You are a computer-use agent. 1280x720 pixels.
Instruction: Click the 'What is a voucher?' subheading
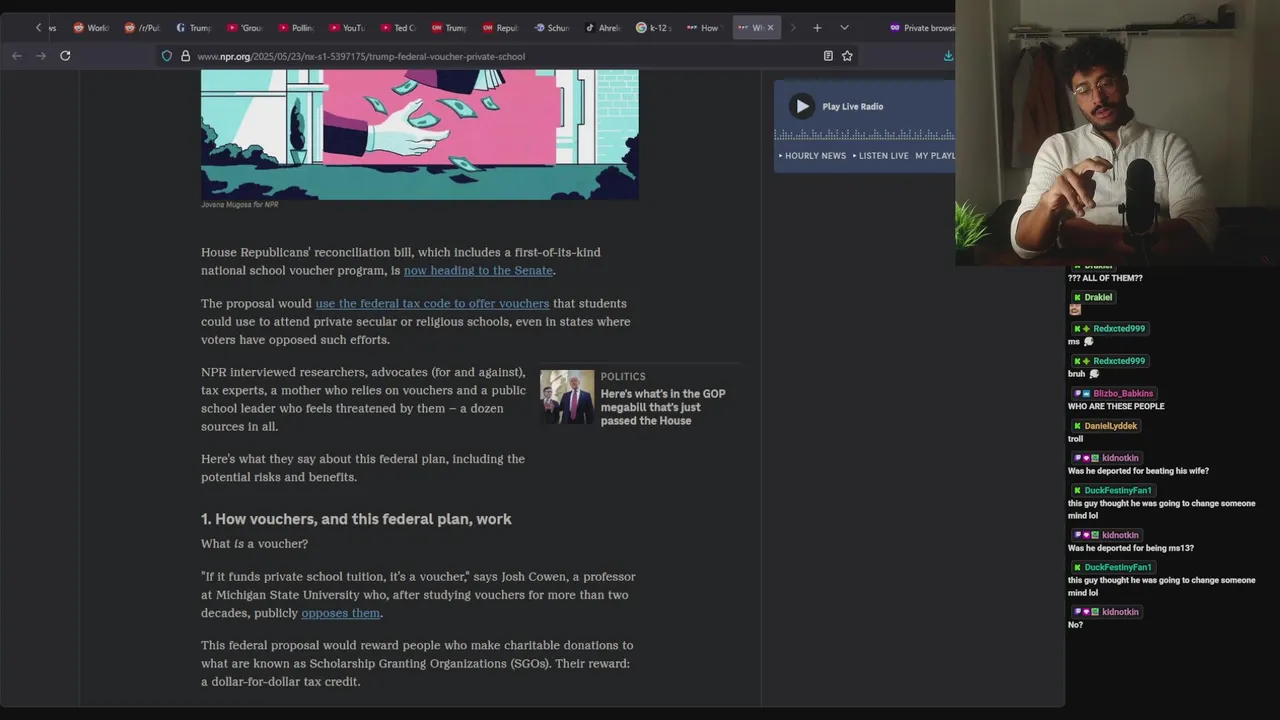coord(254,544)
